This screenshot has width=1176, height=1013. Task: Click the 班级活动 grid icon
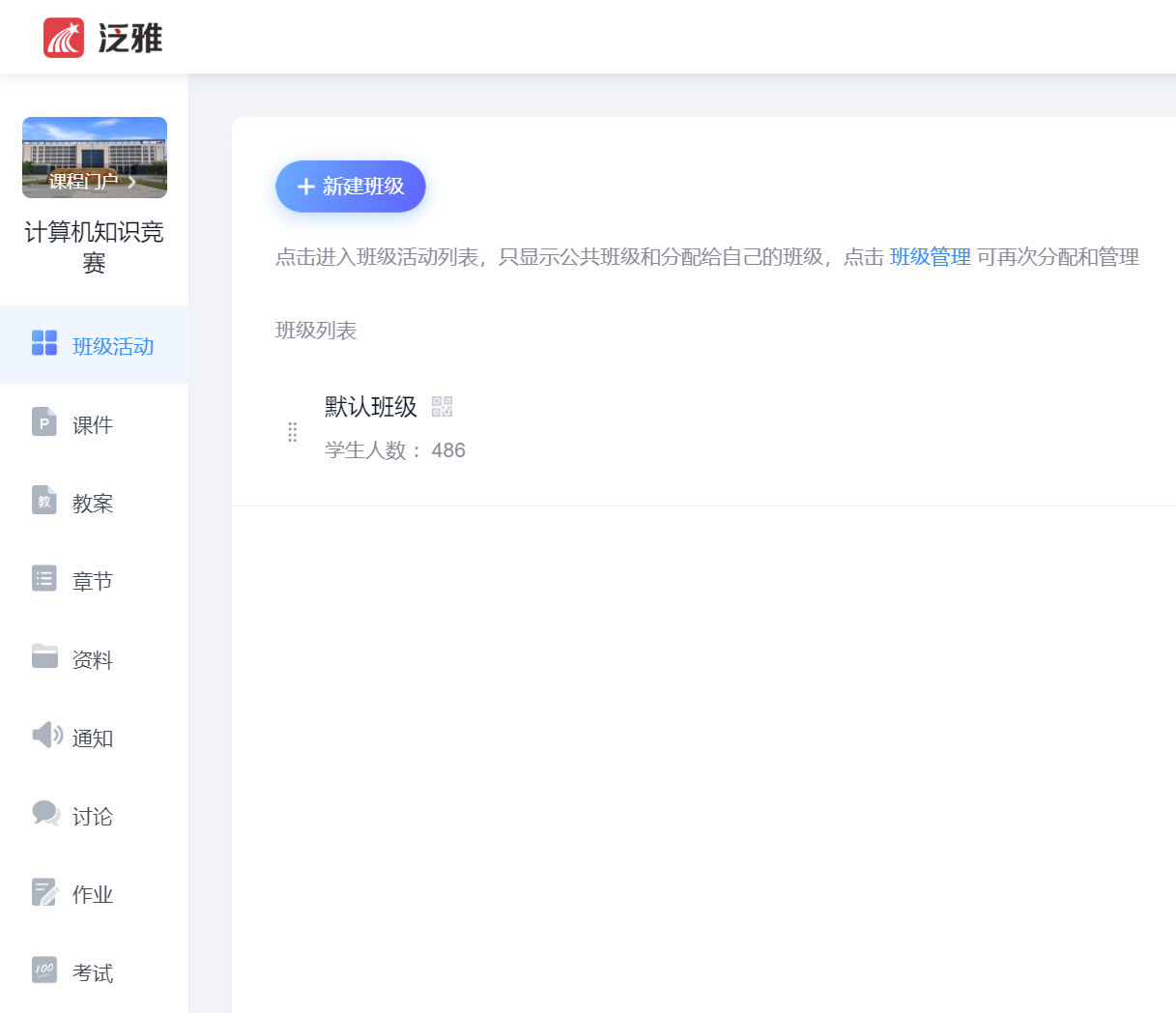[44, 343]
